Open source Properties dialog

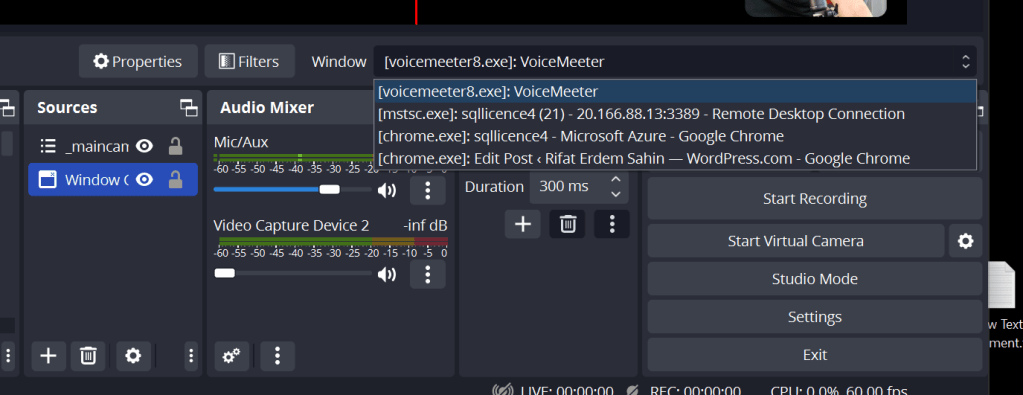click(x=138, y=61)
